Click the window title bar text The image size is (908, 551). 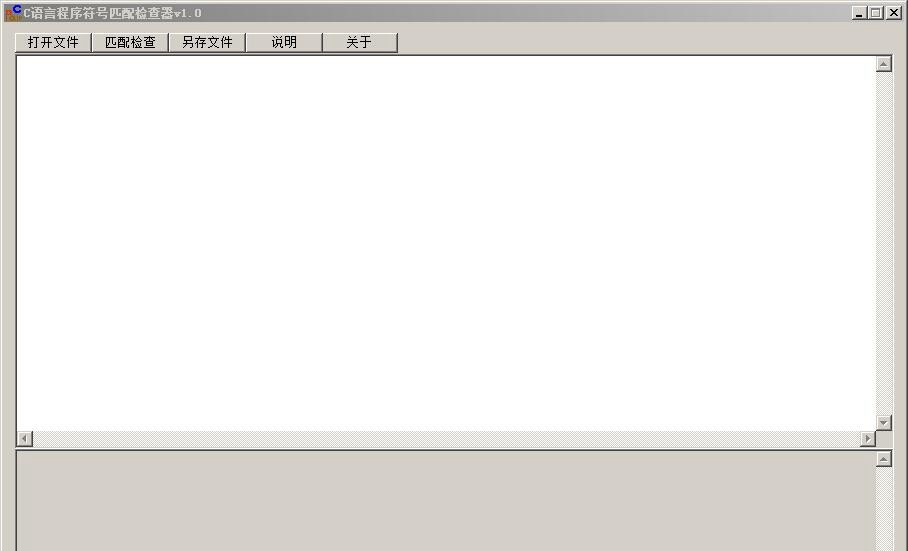pos(112,13)
